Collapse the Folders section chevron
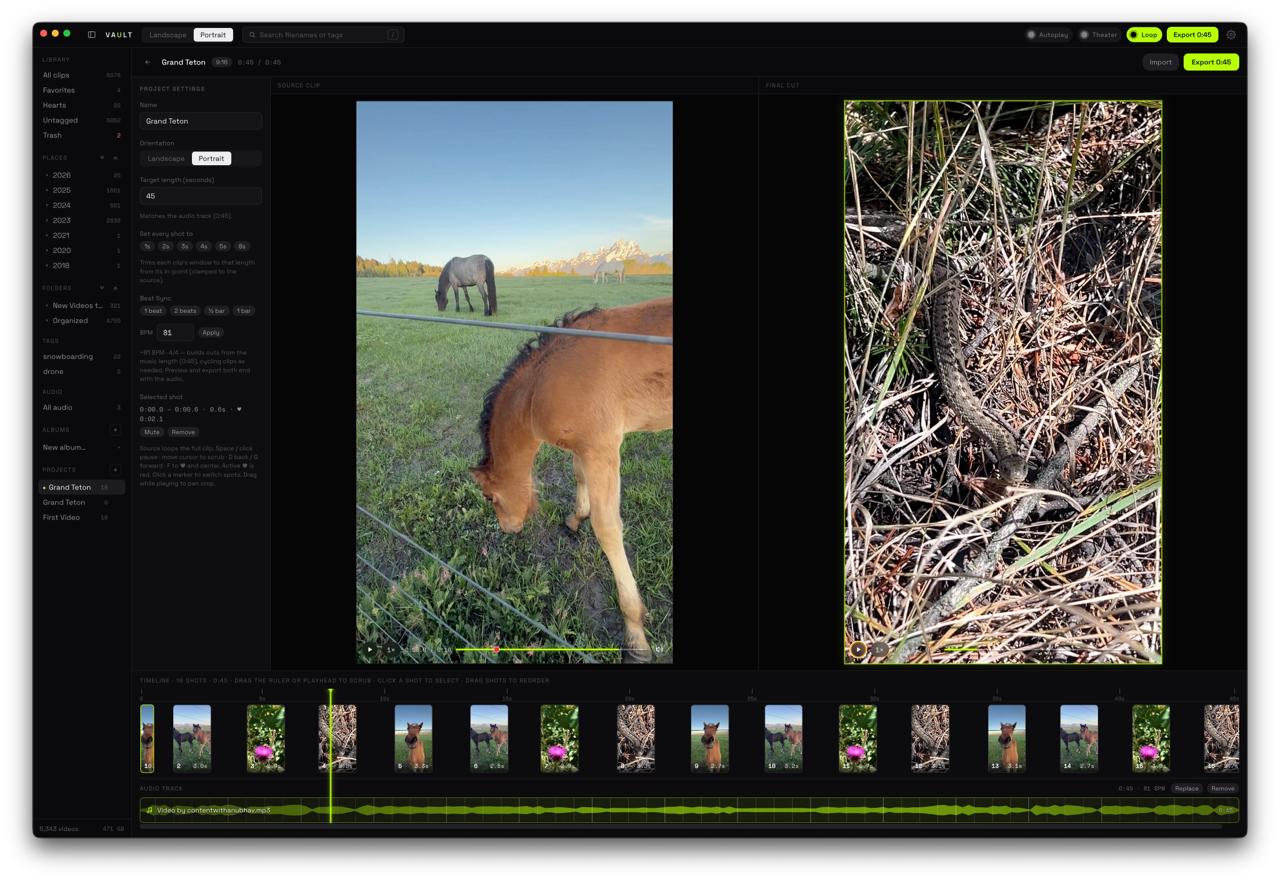Viewport: 1280px width, 881px height. [x=115, y=288]
